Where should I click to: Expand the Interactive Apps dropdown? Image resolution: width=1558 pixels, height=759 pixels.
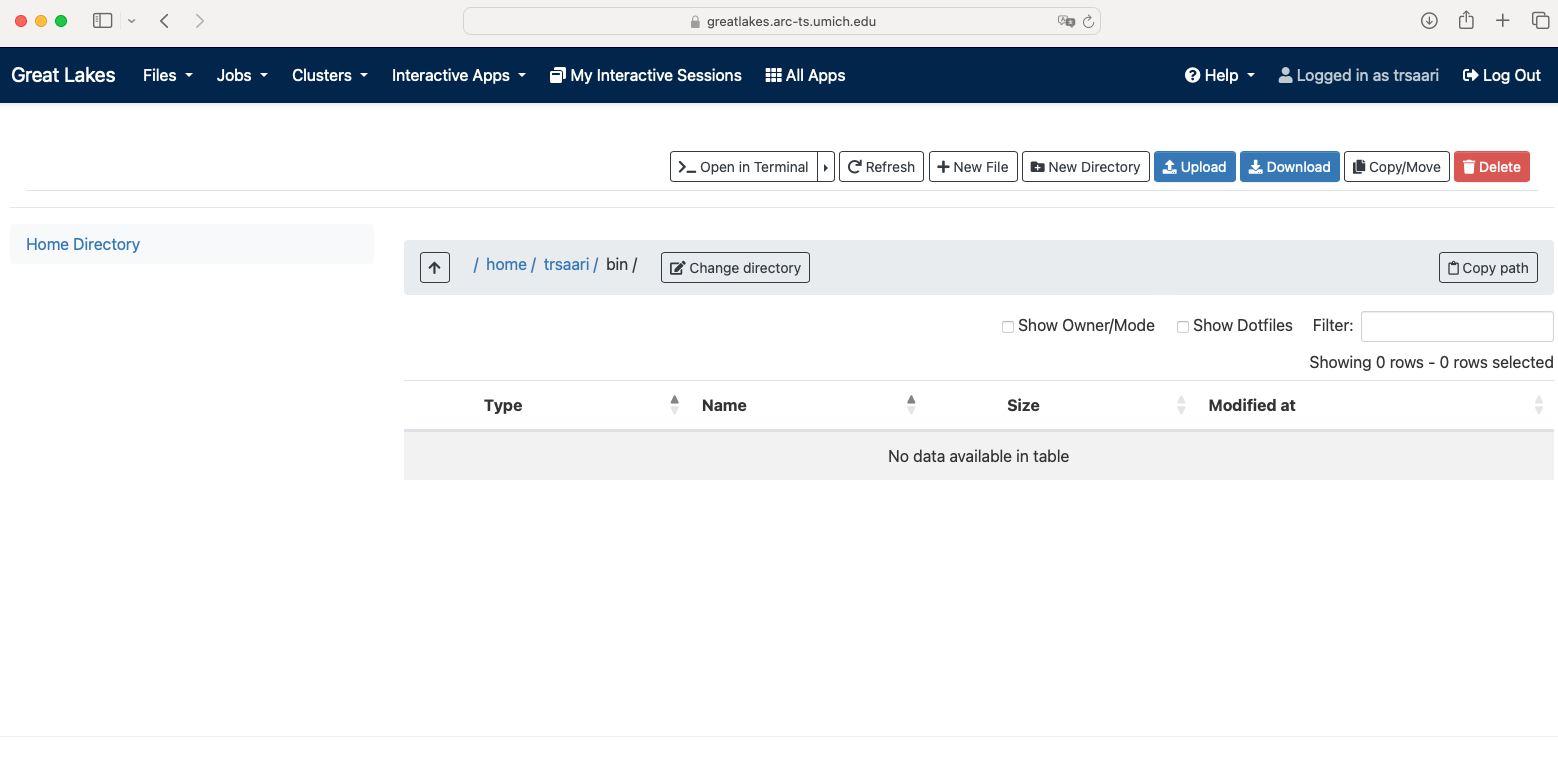click(458, 75)
